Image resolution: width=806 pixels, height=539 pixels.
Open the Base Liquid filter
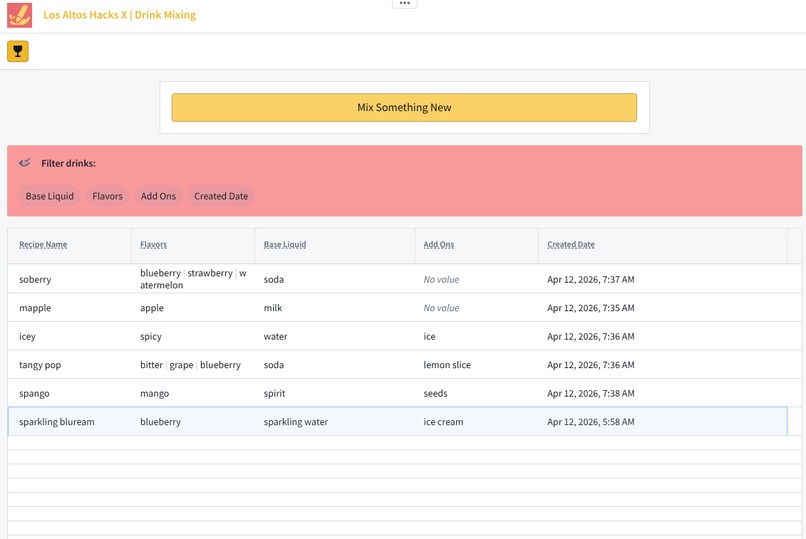[50, 196]
